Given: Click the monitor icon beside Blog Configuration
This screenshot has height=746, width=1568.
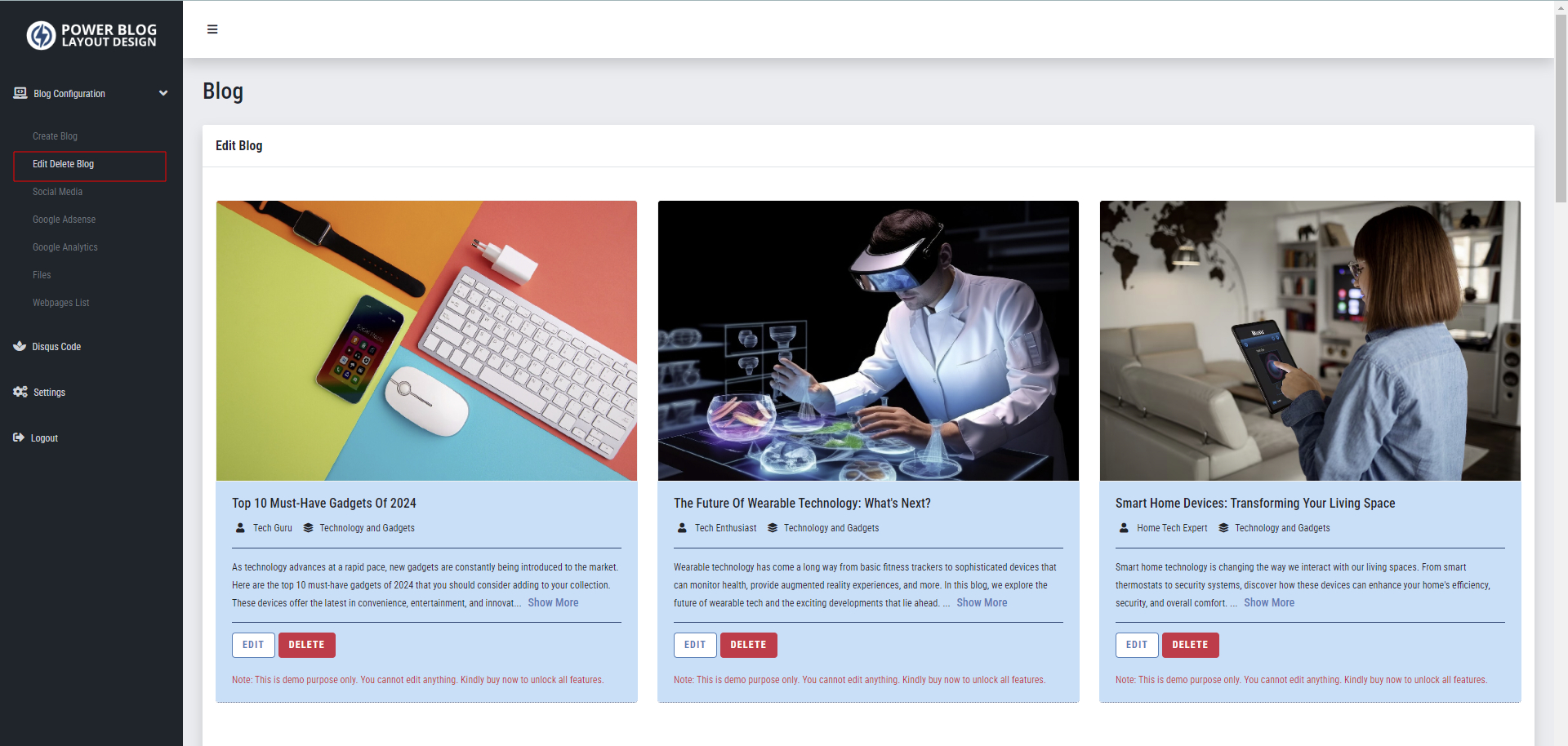Looking at the screenshot, I should (19, 93).
